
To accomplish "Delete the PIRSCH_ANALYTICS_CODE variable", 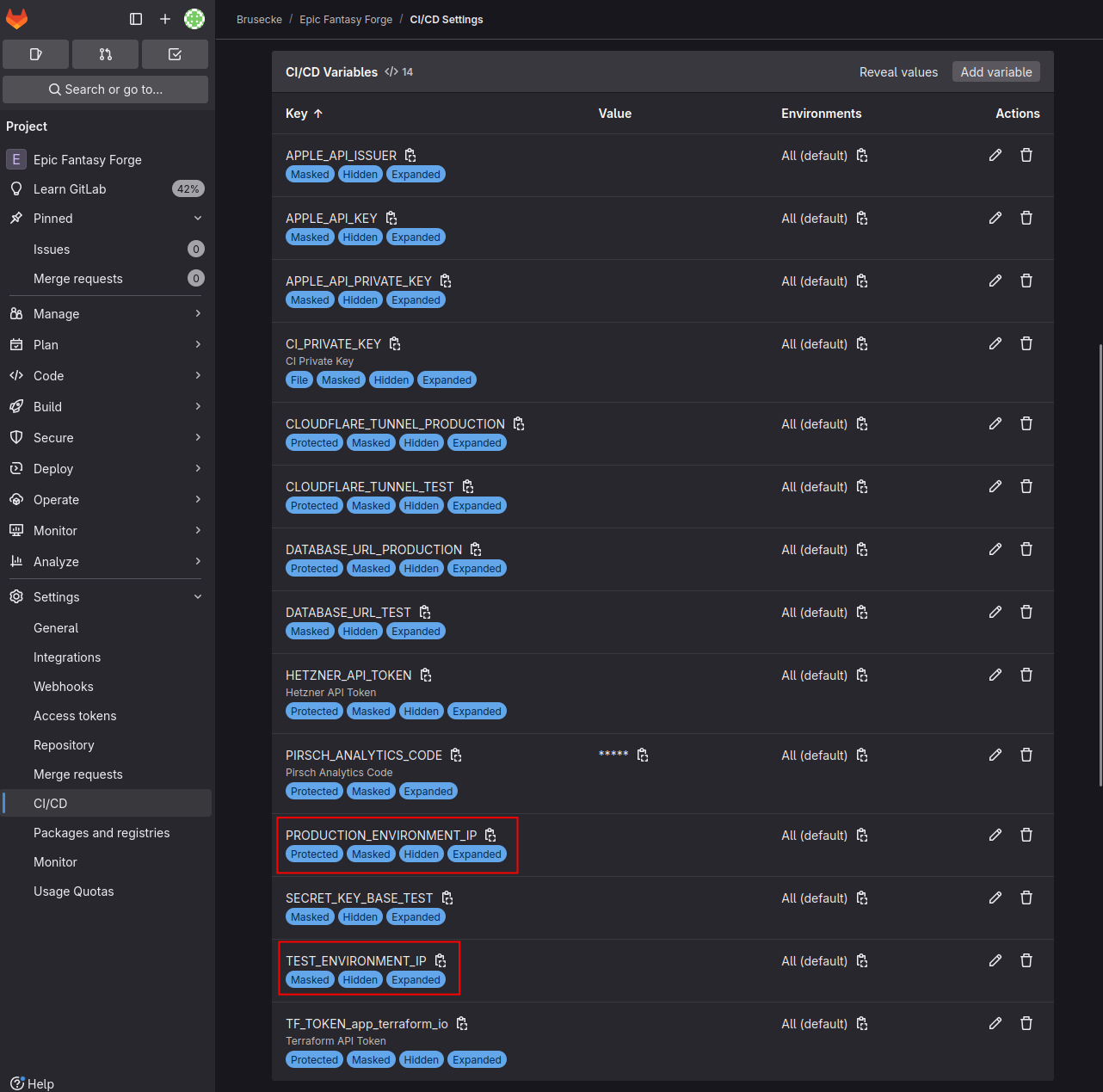I will tap(1026, 756).
